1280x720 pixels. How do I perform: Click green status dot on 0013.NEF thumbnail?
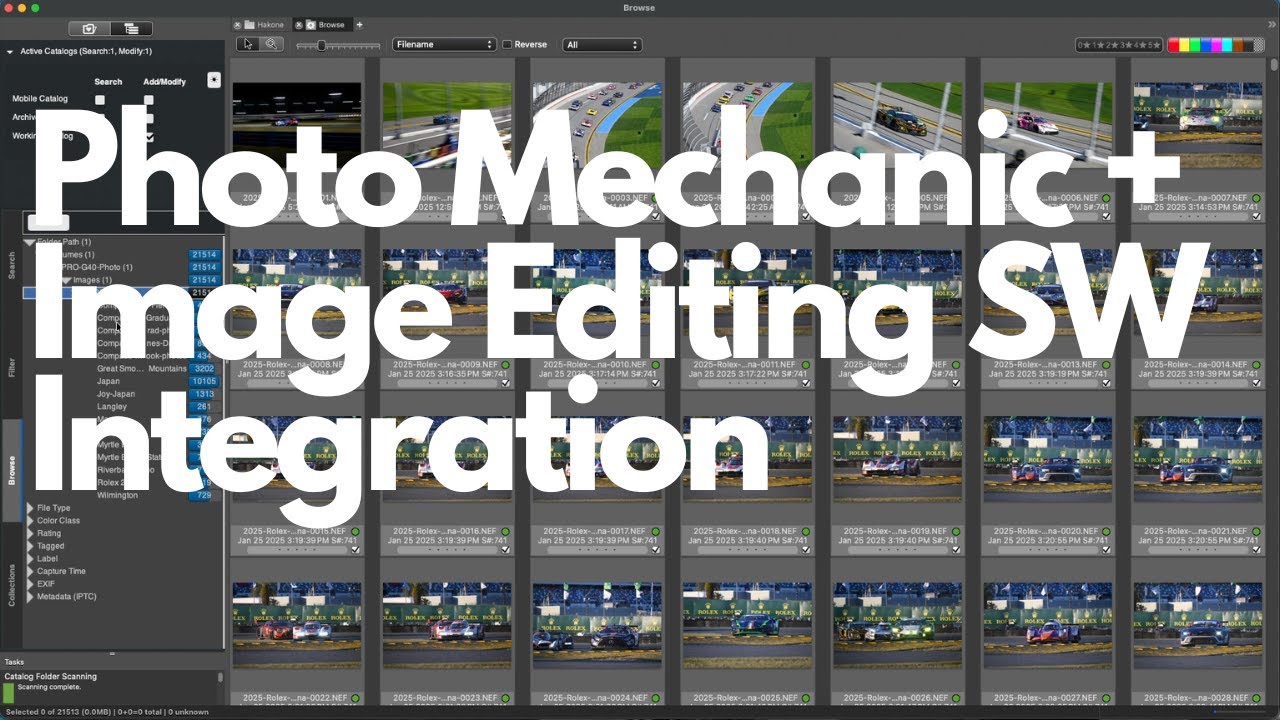click(1106, 364)
